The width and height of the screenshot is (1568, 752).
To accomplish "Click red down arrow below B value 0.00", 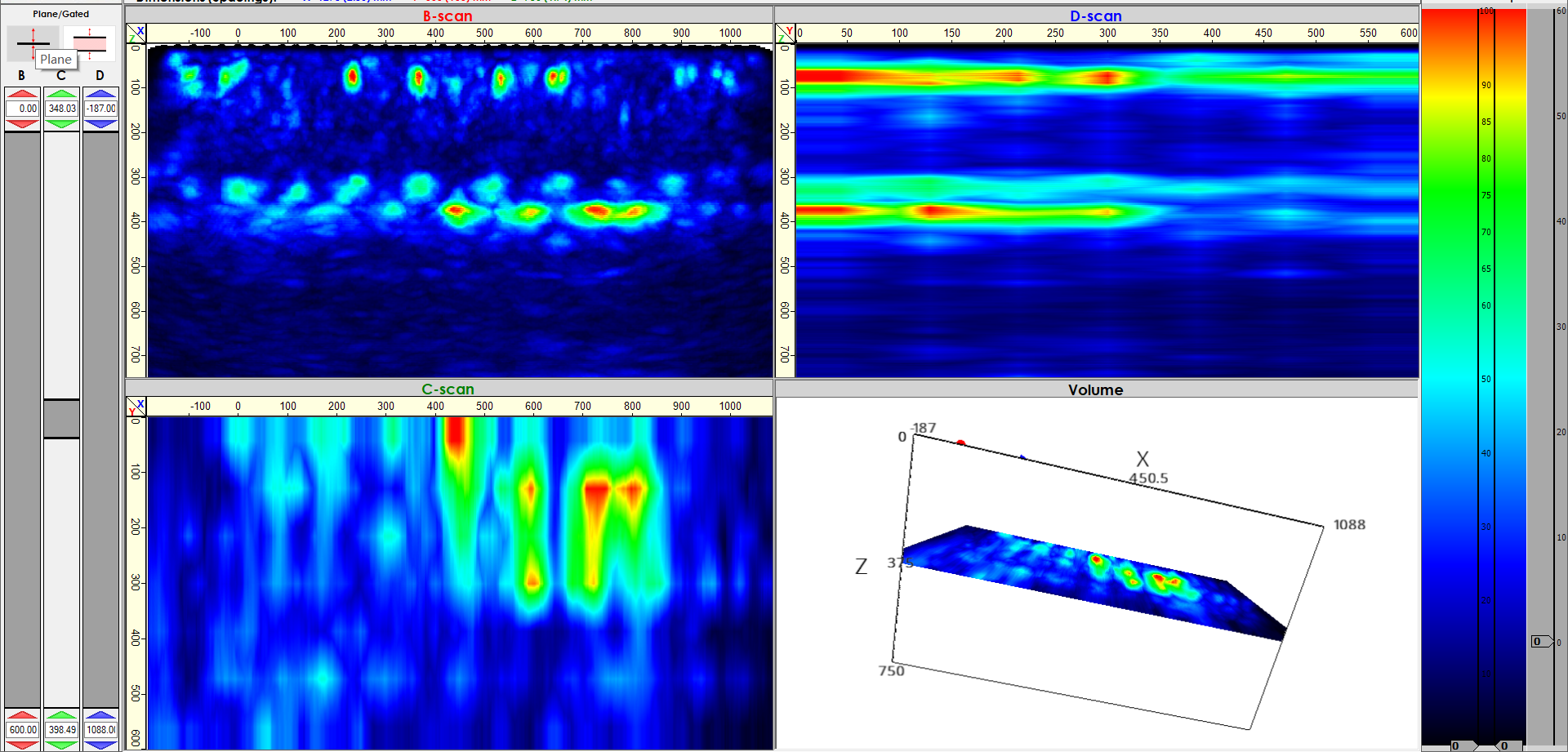I will click(22, 124).
